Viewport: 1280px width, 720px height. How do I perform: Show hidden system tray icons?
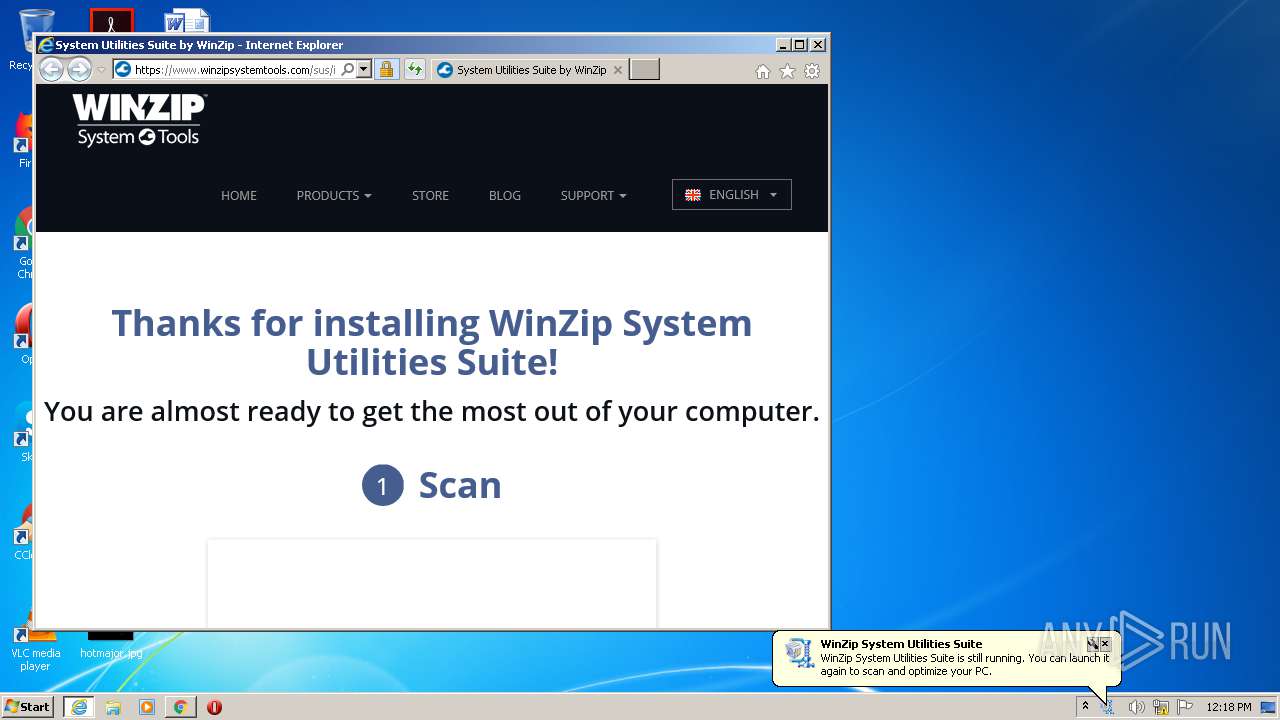click(x=1085, y=707)
